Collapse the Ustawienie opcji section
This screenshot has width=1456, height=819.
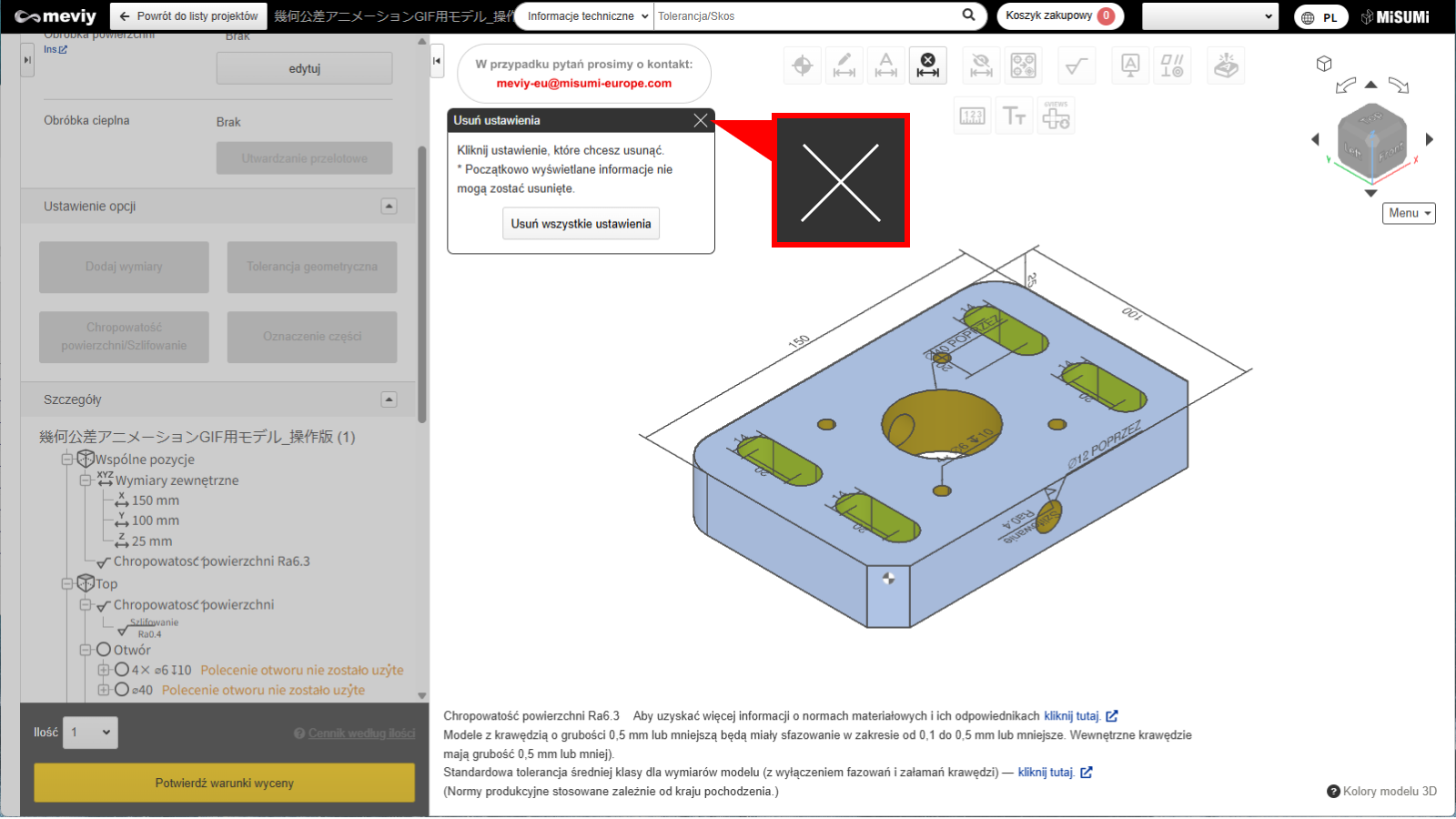click(x=389, y=207)
